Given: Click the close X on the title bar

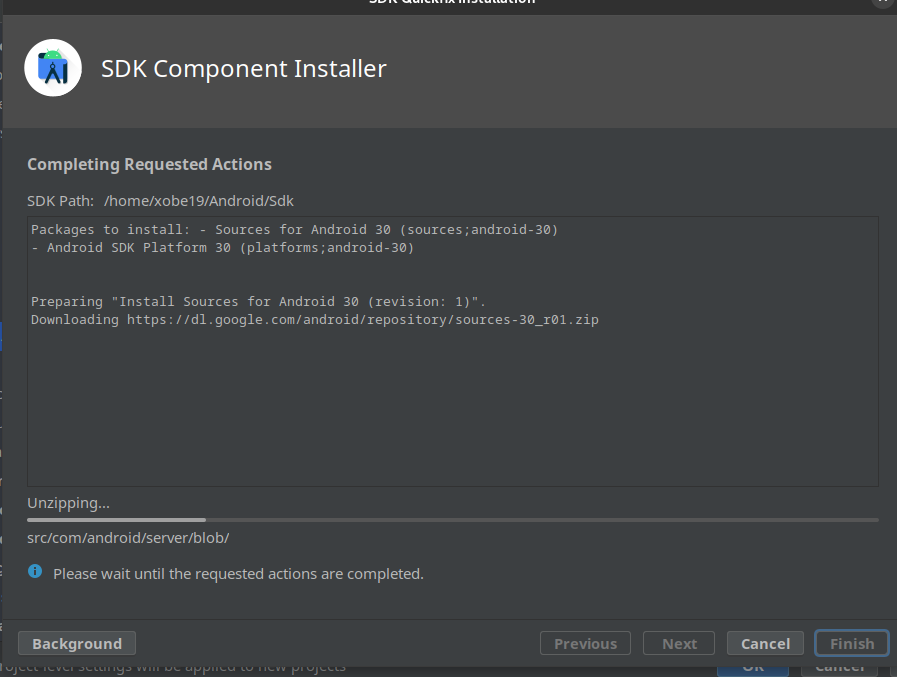Looking at the screenshot, I should click(x=884, y=4).
